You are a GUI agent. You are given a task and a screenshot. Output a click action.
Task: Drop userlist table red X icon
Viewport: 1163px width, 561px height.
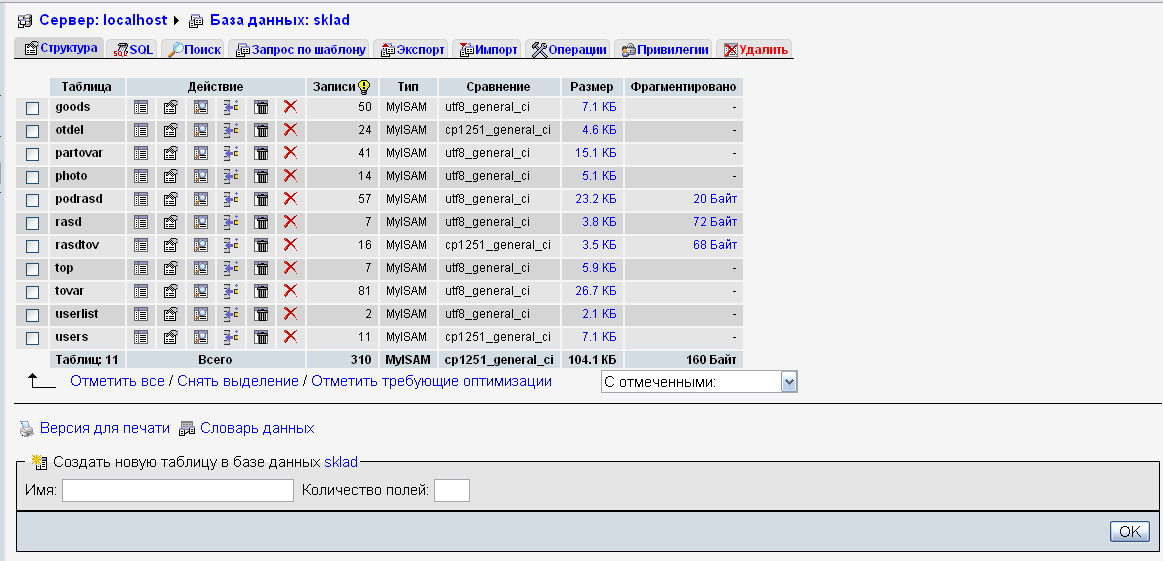[290, 314]
